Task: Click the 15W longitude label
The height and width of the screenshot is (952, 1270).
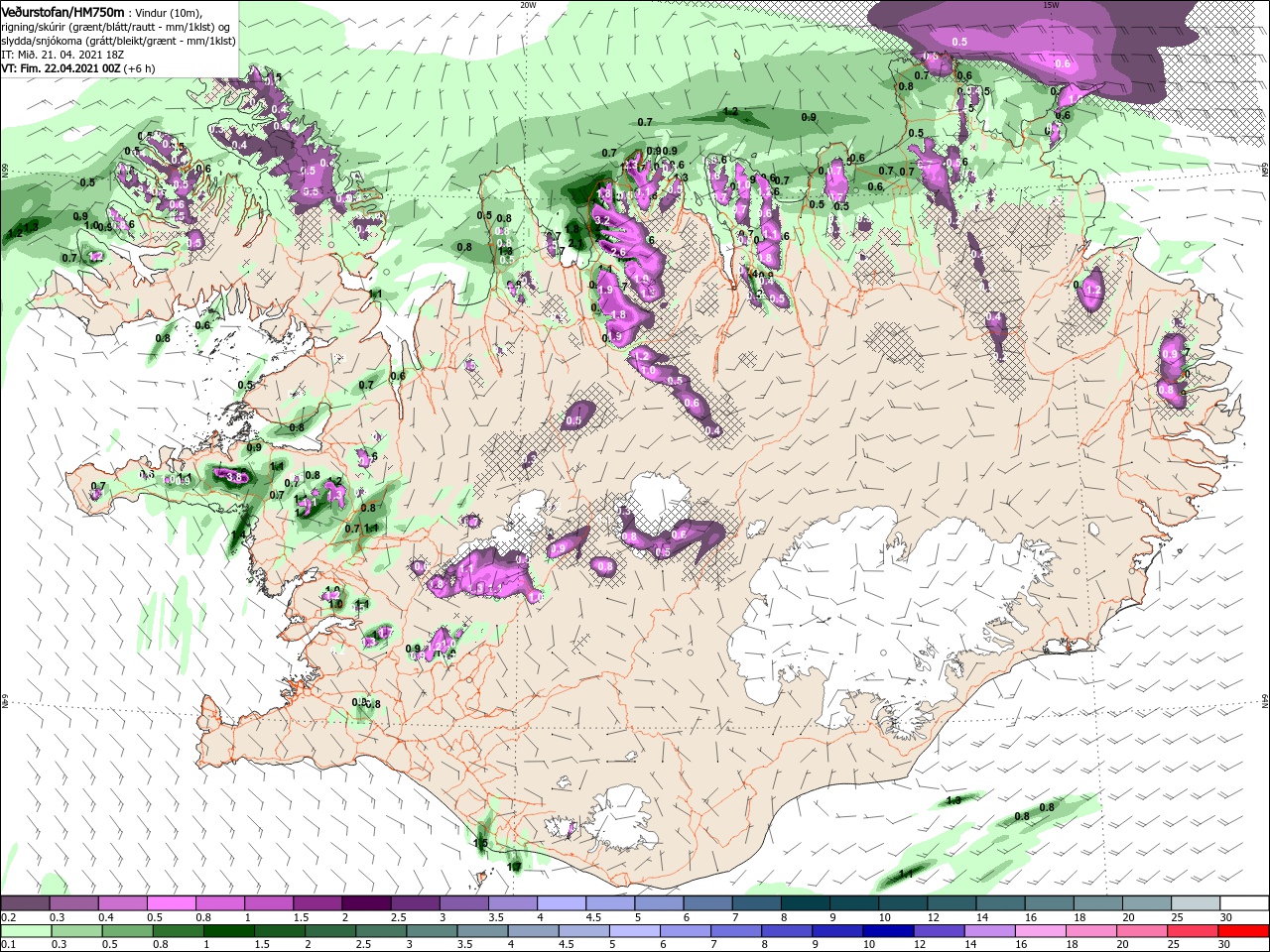Action: pyautogui.click(x=1051, y=5)
